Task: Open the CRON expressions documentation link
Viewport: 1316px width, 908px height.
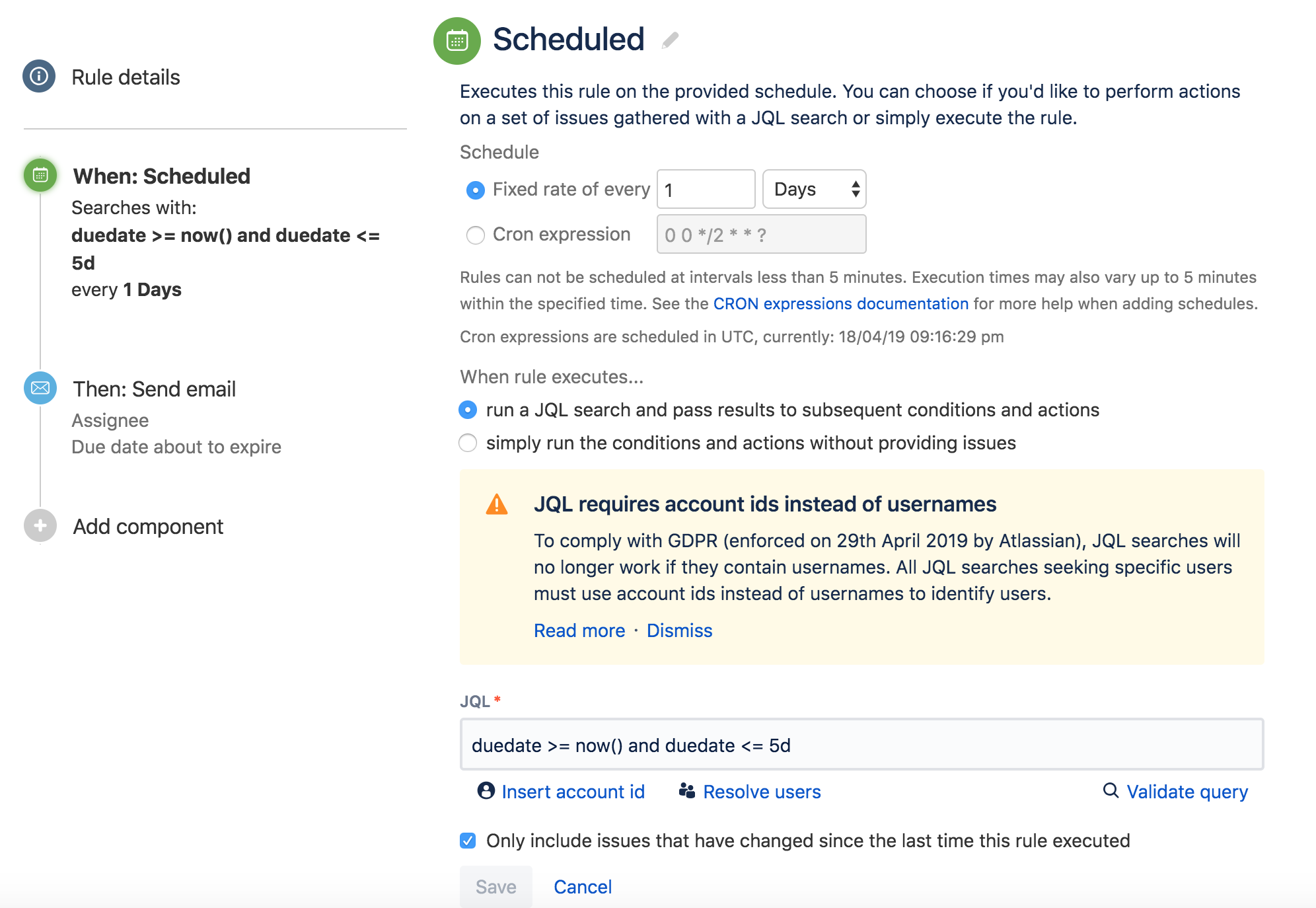Action: (x=840, y=303)
